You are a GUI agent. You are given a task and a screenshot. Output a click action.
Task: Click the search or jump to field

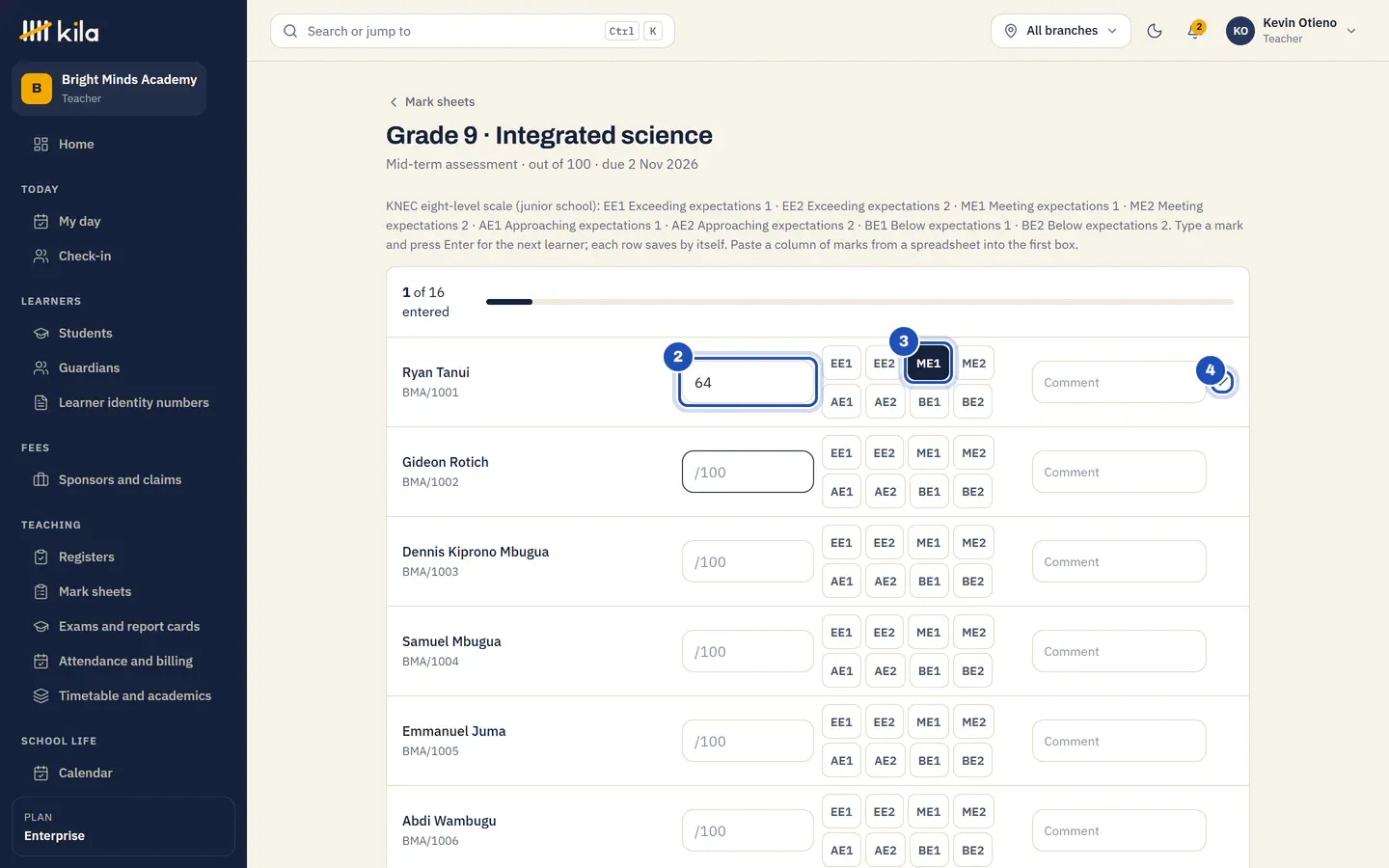tap(473, 31)
